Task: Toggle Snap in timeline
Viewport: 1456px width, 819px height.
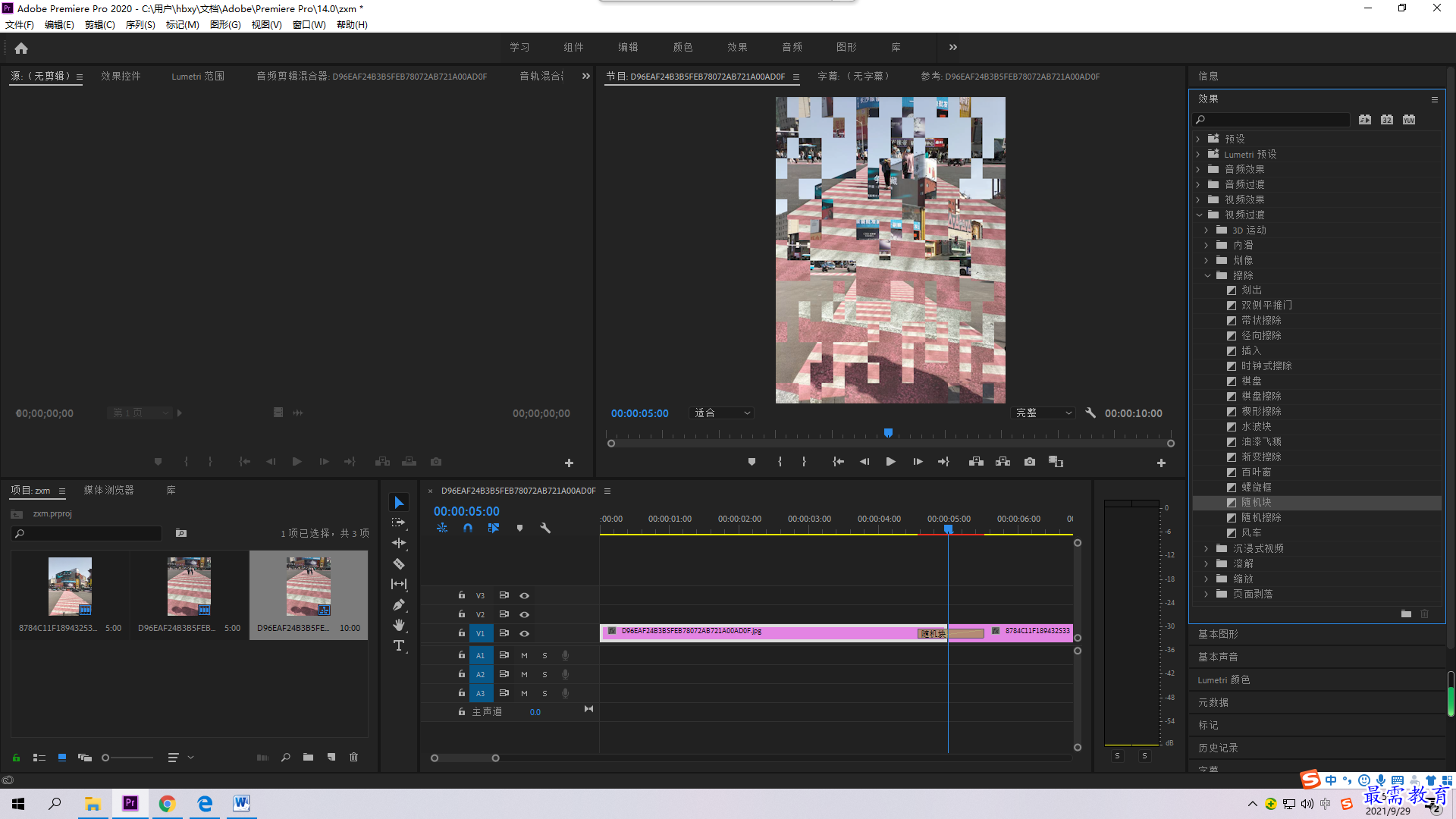Action: click(x=468, y=528)
